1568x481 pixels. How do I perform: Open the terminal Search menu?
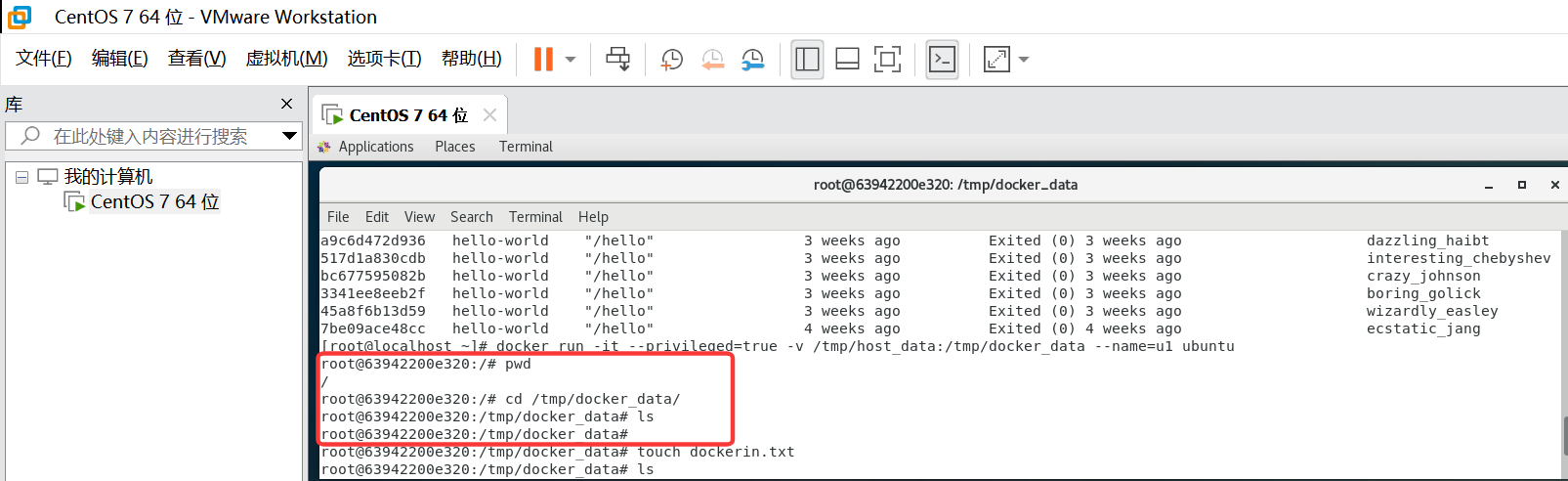[x=472, y=217]
